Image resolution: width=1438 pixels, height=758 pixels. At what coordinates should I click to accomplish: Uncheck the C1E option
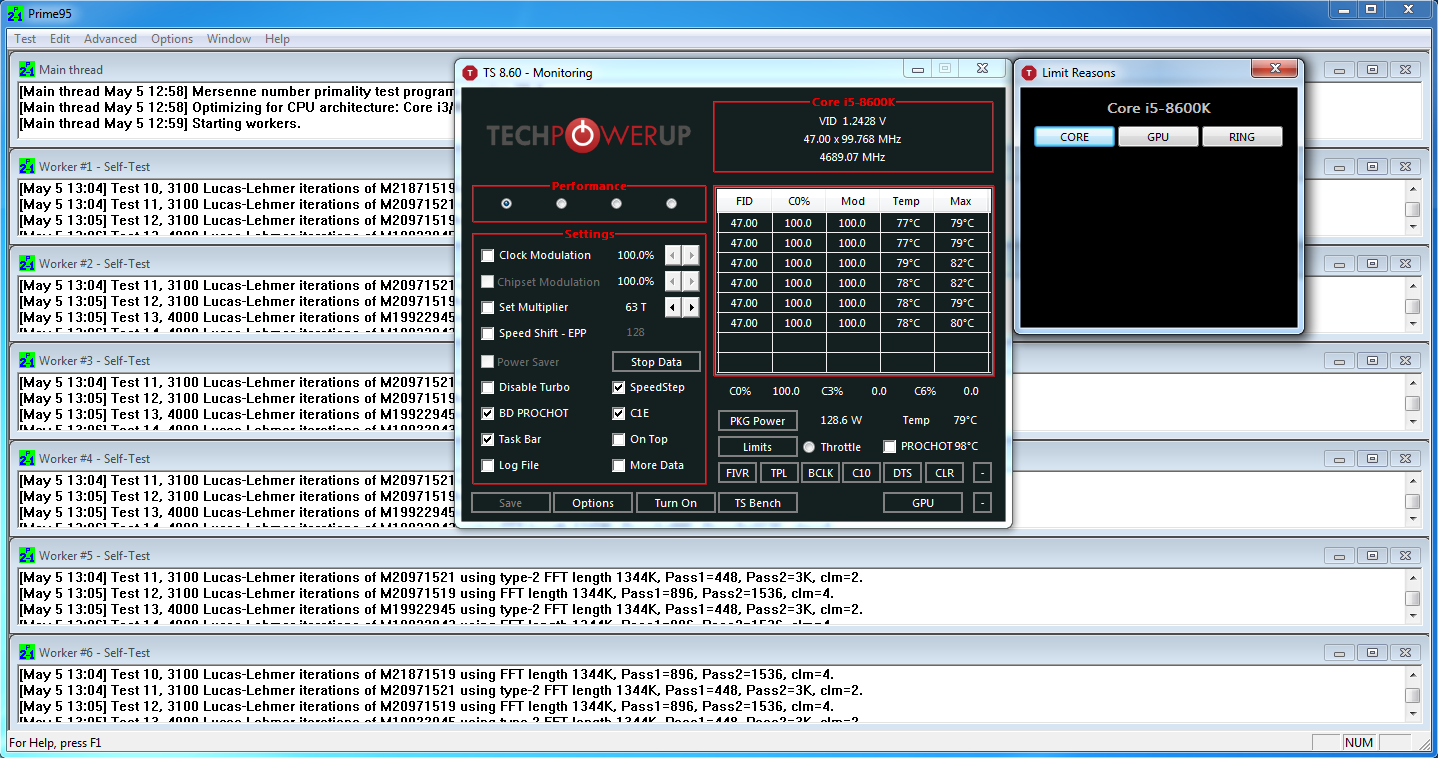tap(619, 413)
